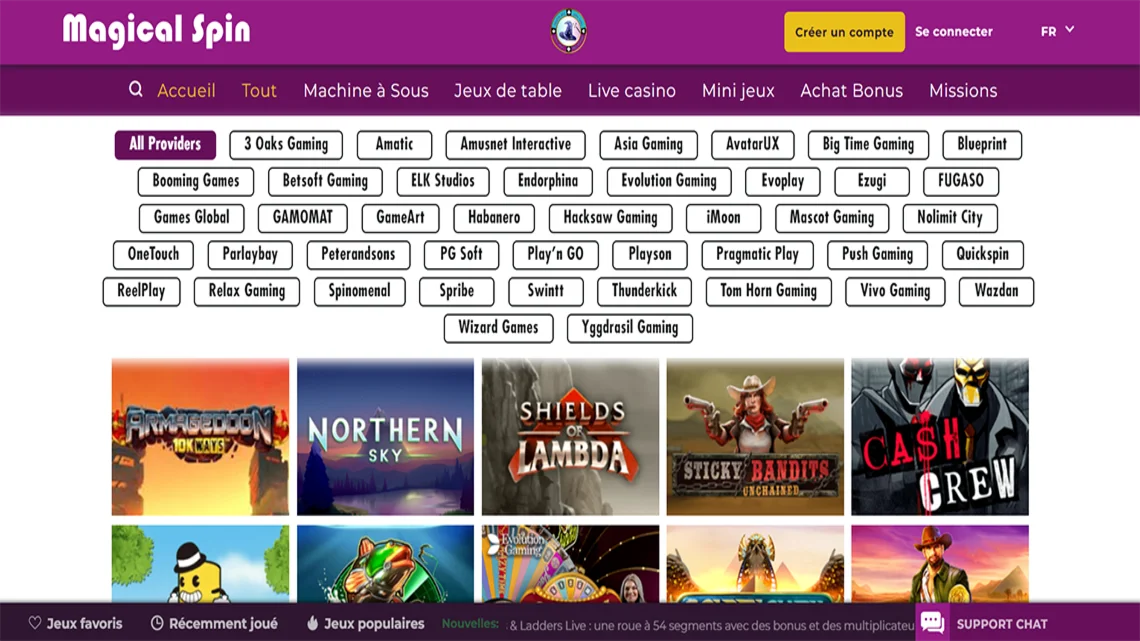
Task: Click the wizard logo emblem in header
Action: [x=569, y=31]
